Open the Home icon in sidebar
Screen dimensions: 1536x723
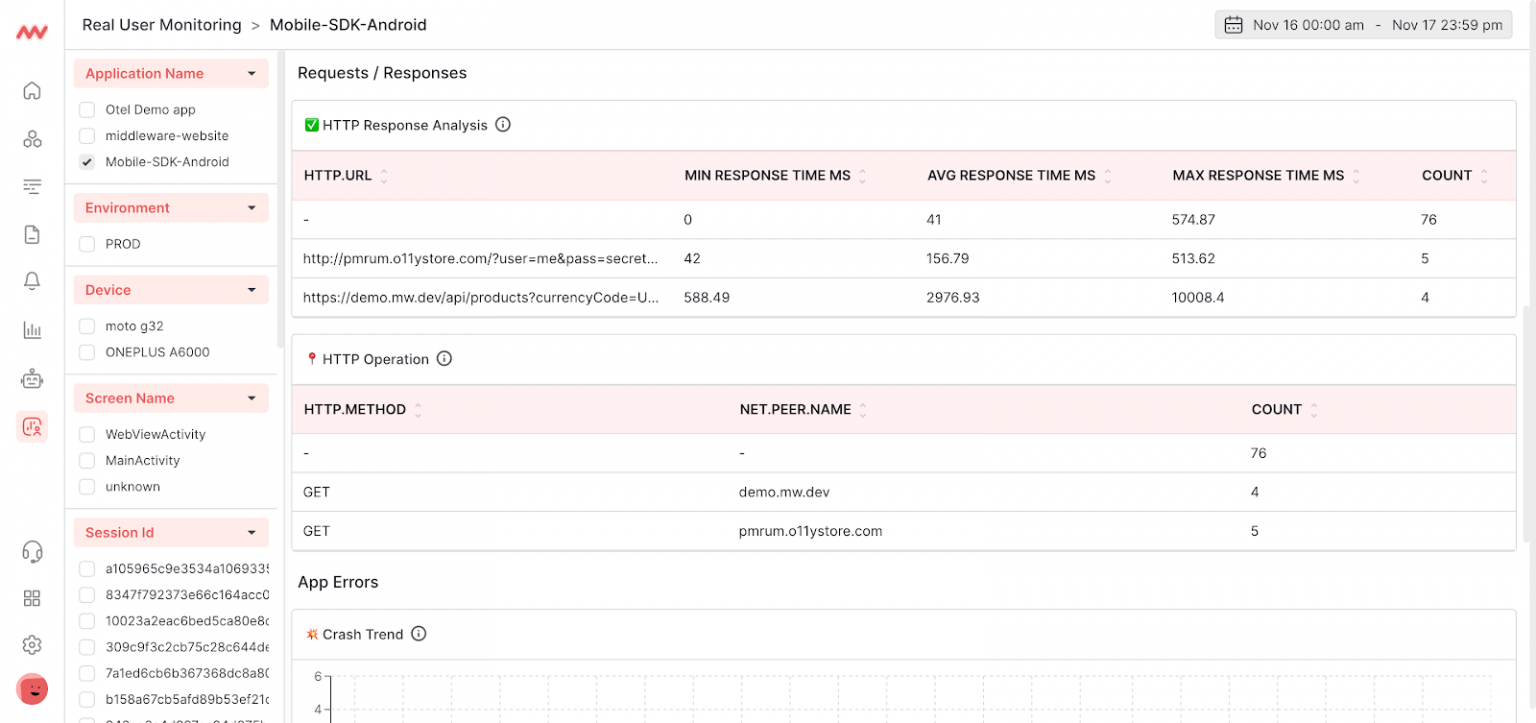pos(32,91)
